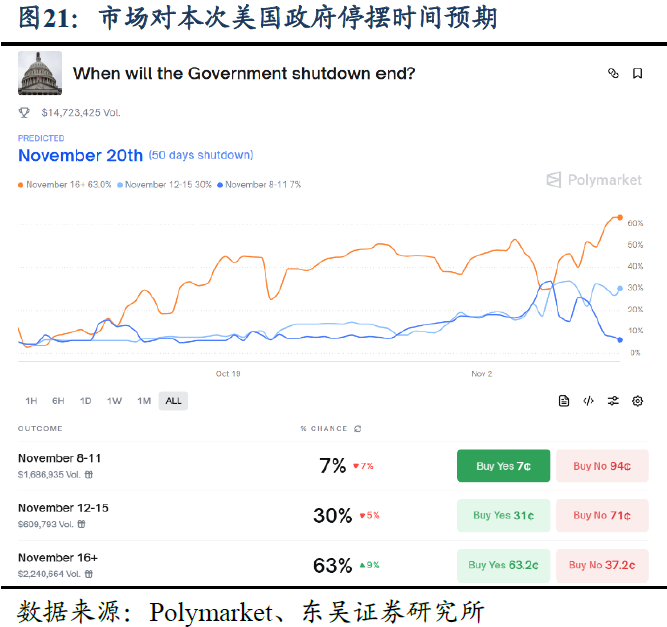
Task: Click the embed code icon
Action: [x=588, y=401]
